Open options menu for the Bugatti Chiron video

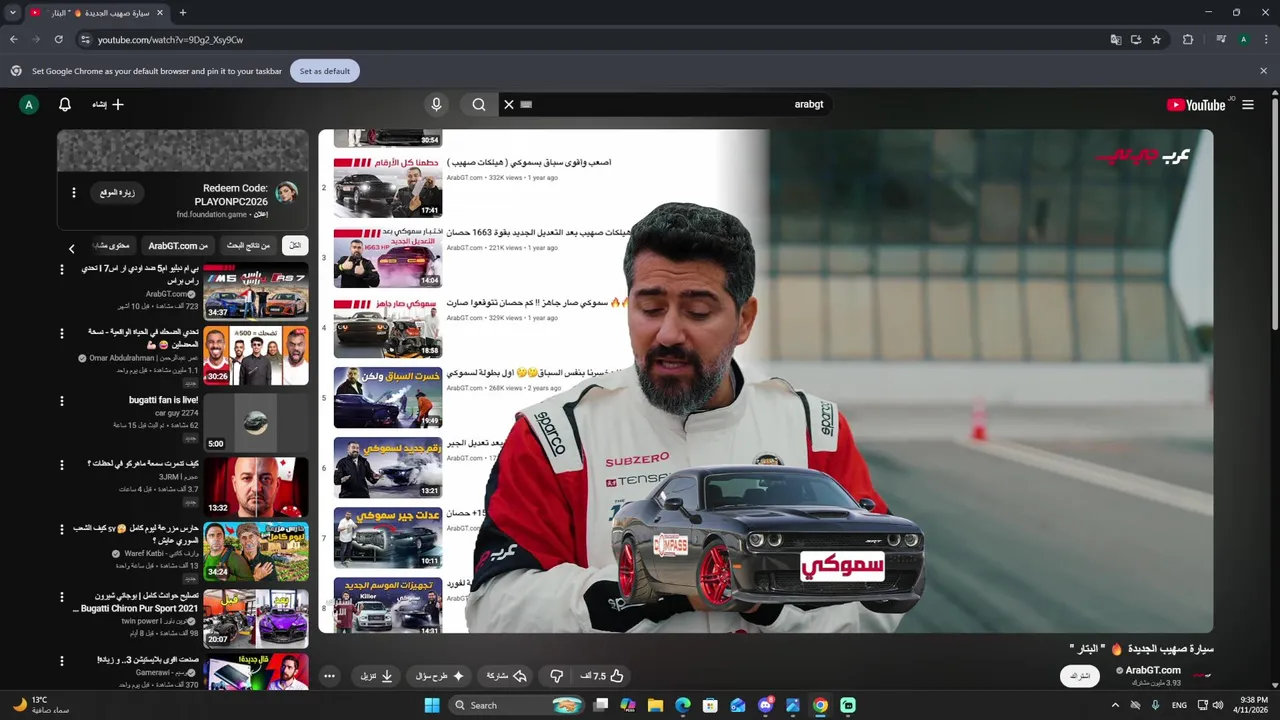point(62,597)
